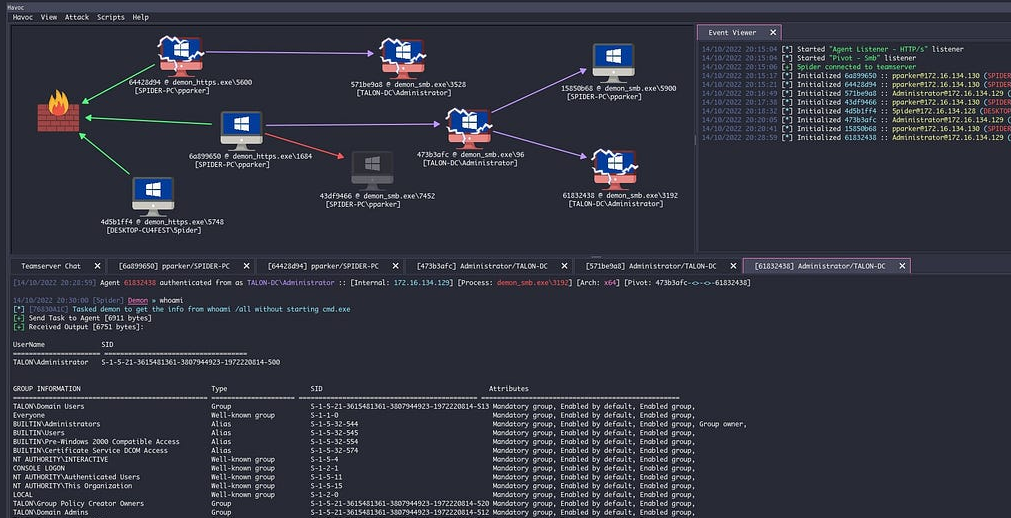Select pivot agent 473b3afc on TALON-DC

coord(468,128)
